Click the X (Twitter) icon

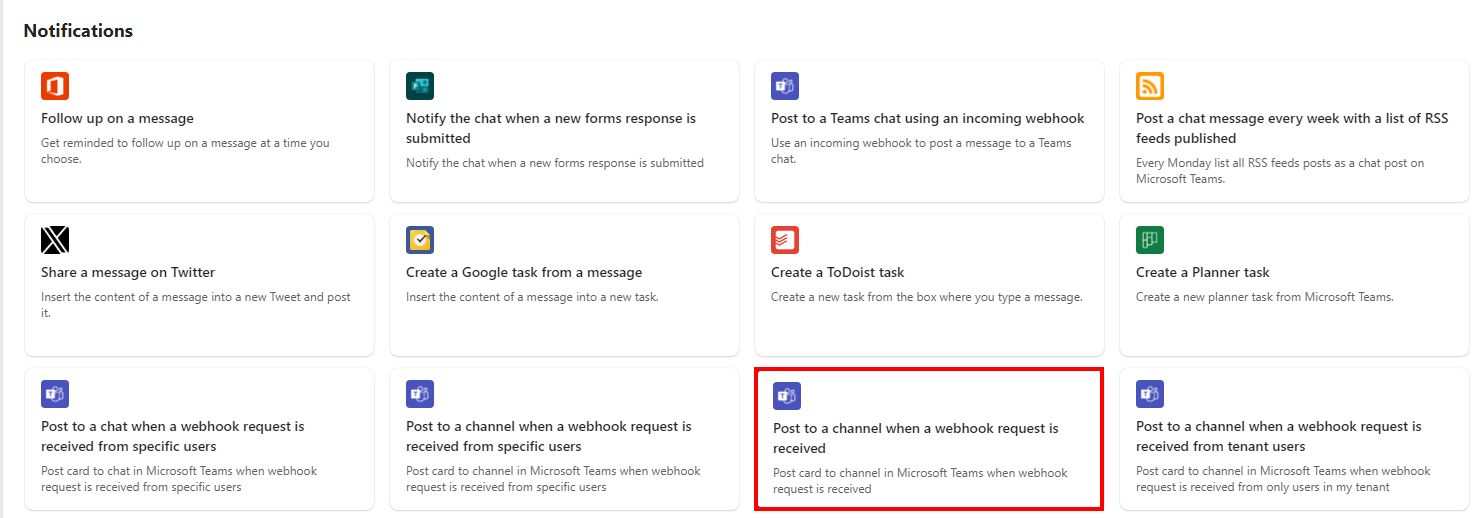(x=55, y=240)
